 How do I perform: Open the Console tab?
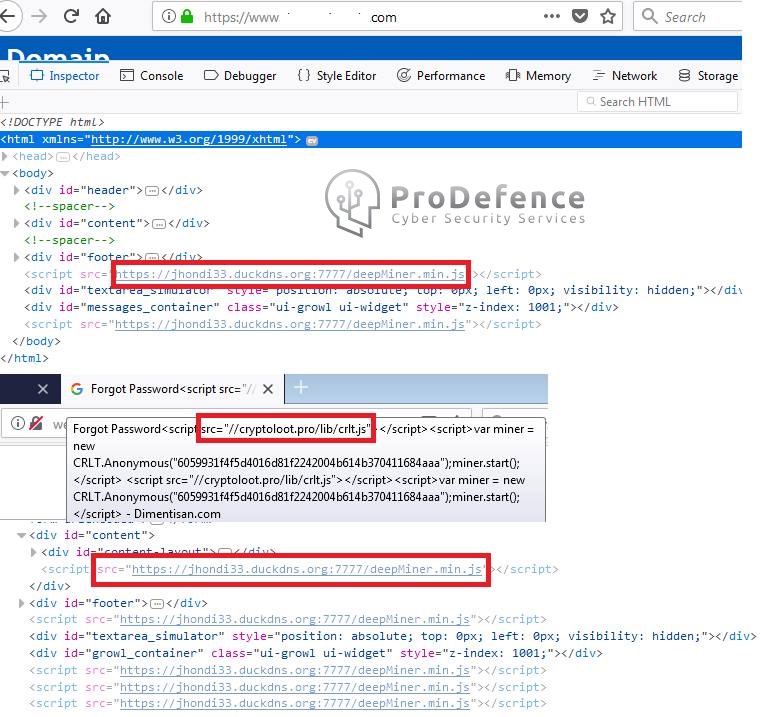[151, 76]
